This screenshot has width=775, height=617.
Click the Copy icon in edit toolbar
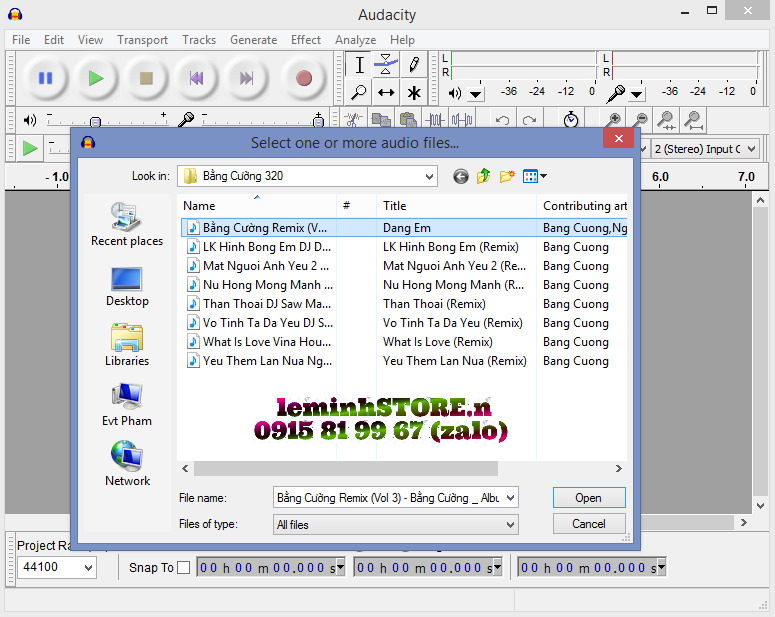pyautogui.click(x=381, y=120)
